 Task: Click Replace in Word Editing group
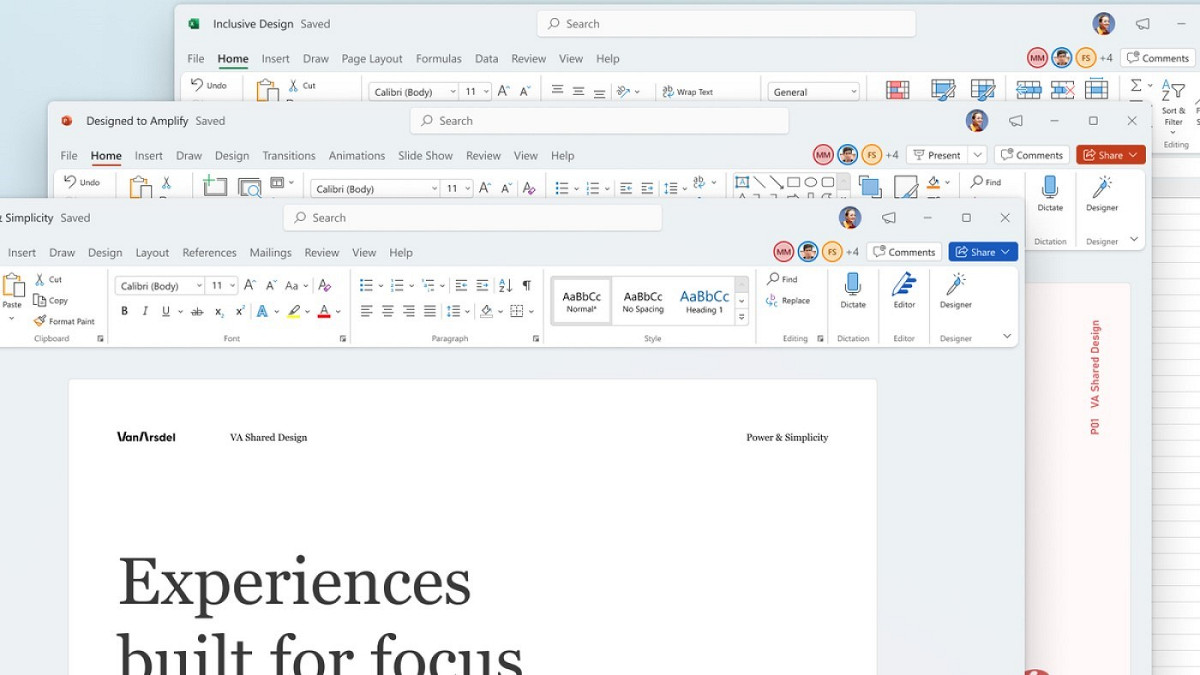[x=789, y=300]
